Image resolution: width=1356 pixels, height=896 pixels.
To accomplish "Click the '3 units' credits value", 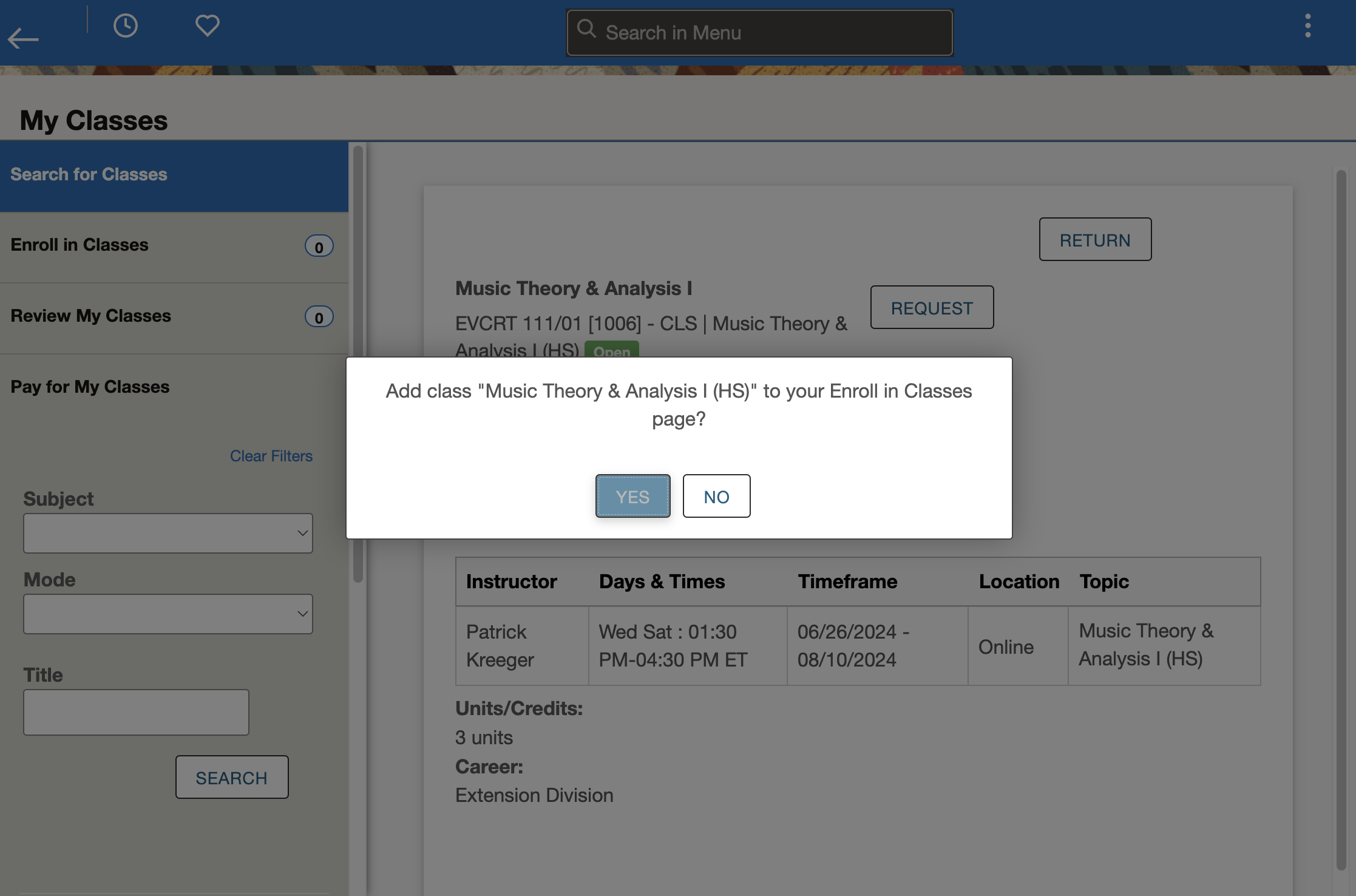I will (x=484, y=738).
